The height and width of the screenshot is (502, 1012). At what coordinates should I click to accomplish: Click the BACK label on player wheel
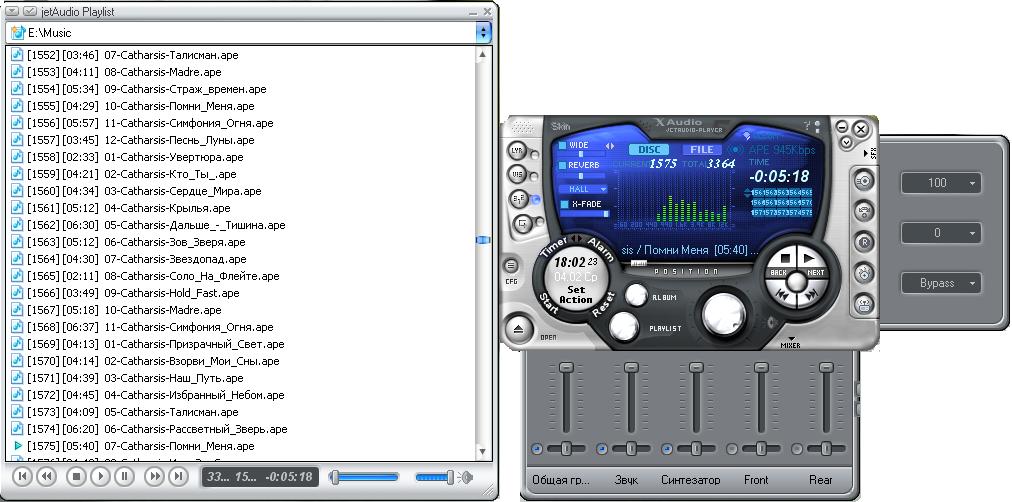779,273
